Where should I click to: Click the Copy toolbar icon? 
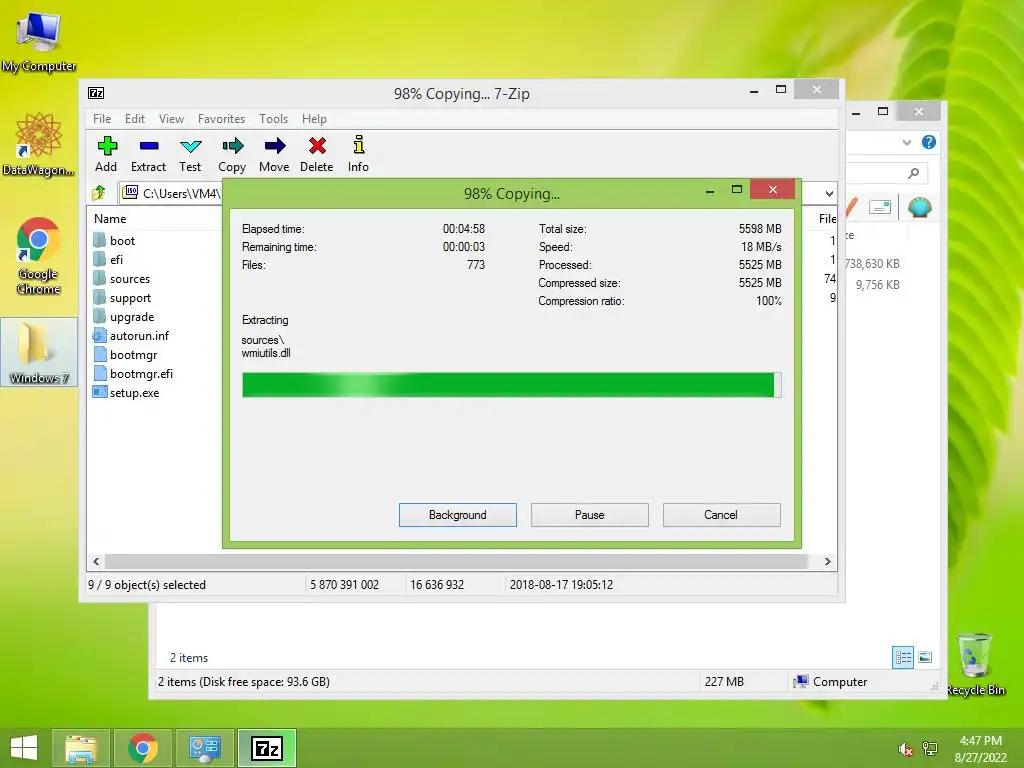pos(232,154)
